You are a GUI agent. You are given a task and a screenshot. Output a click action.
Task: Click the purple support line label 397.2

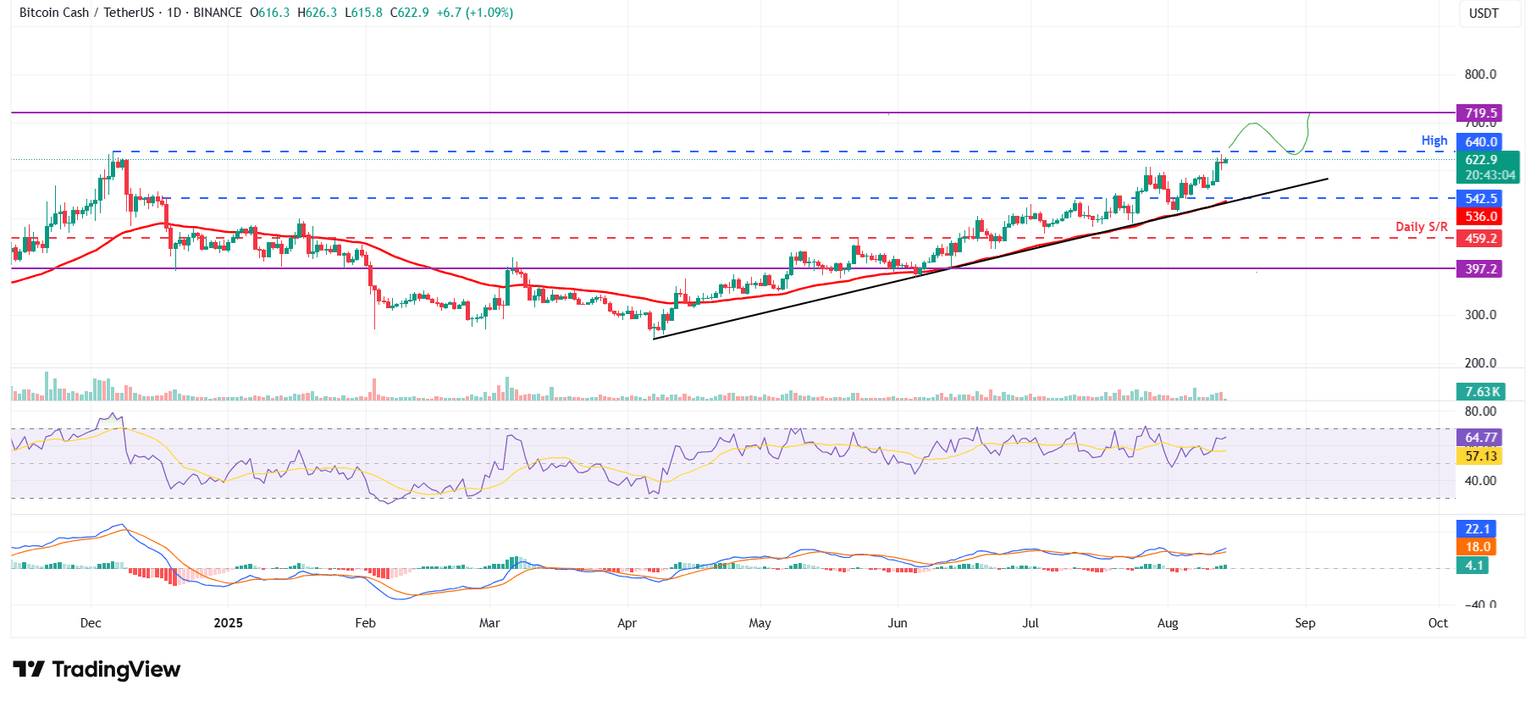coord(1480,268)
